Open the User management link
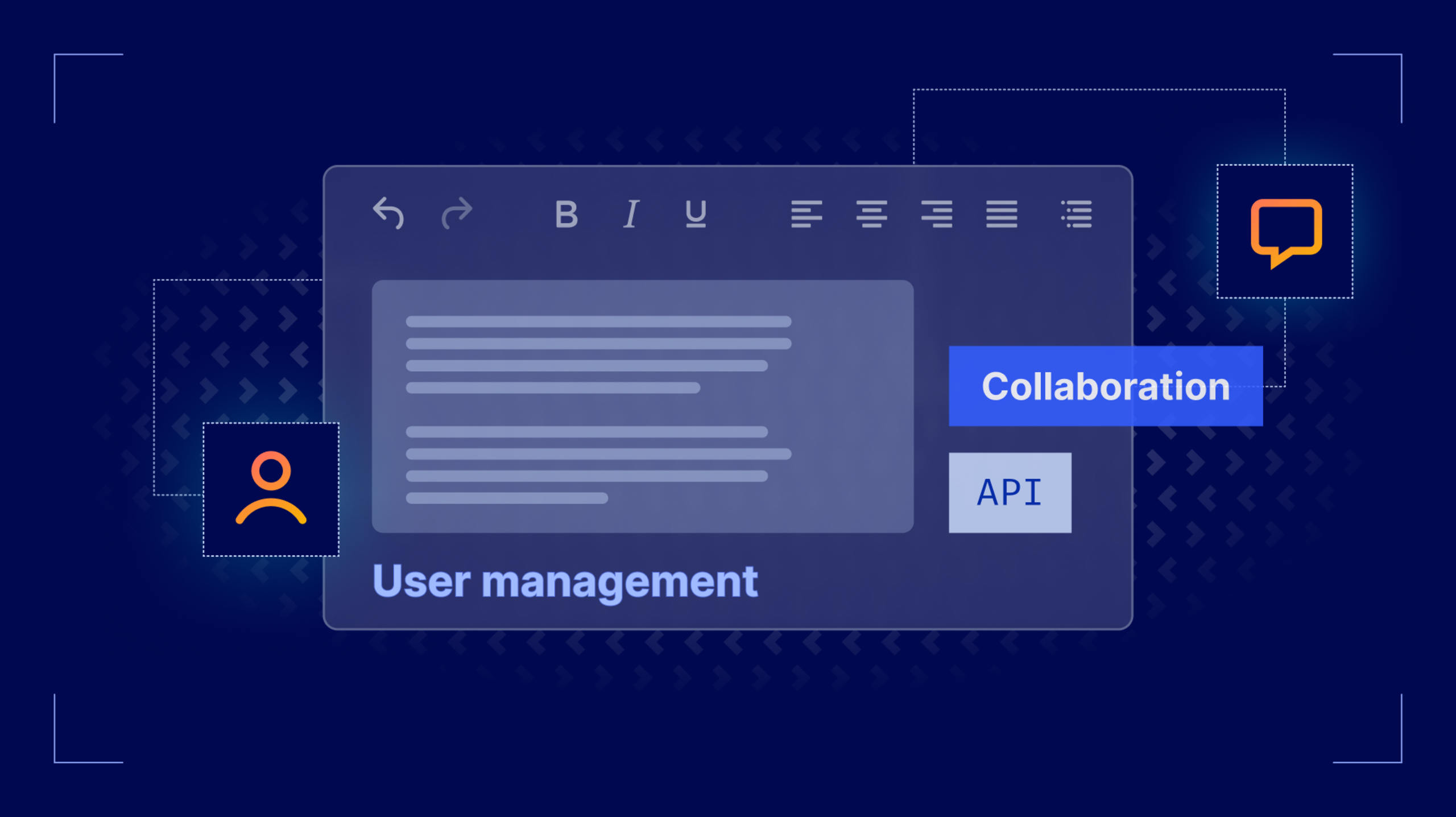The image size is (1456, 817). pyautogui.click(x=565, y=580)
